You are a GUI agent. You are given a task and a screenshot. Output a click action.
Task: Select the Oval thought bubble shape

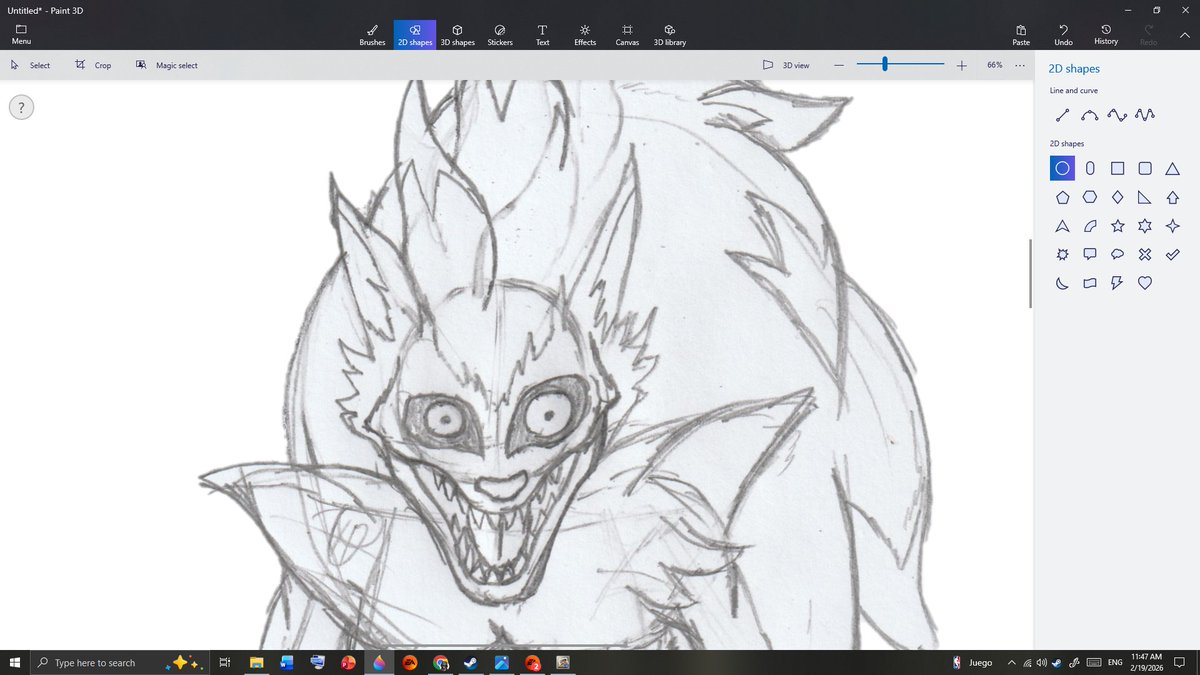(x=1118, y=254)
